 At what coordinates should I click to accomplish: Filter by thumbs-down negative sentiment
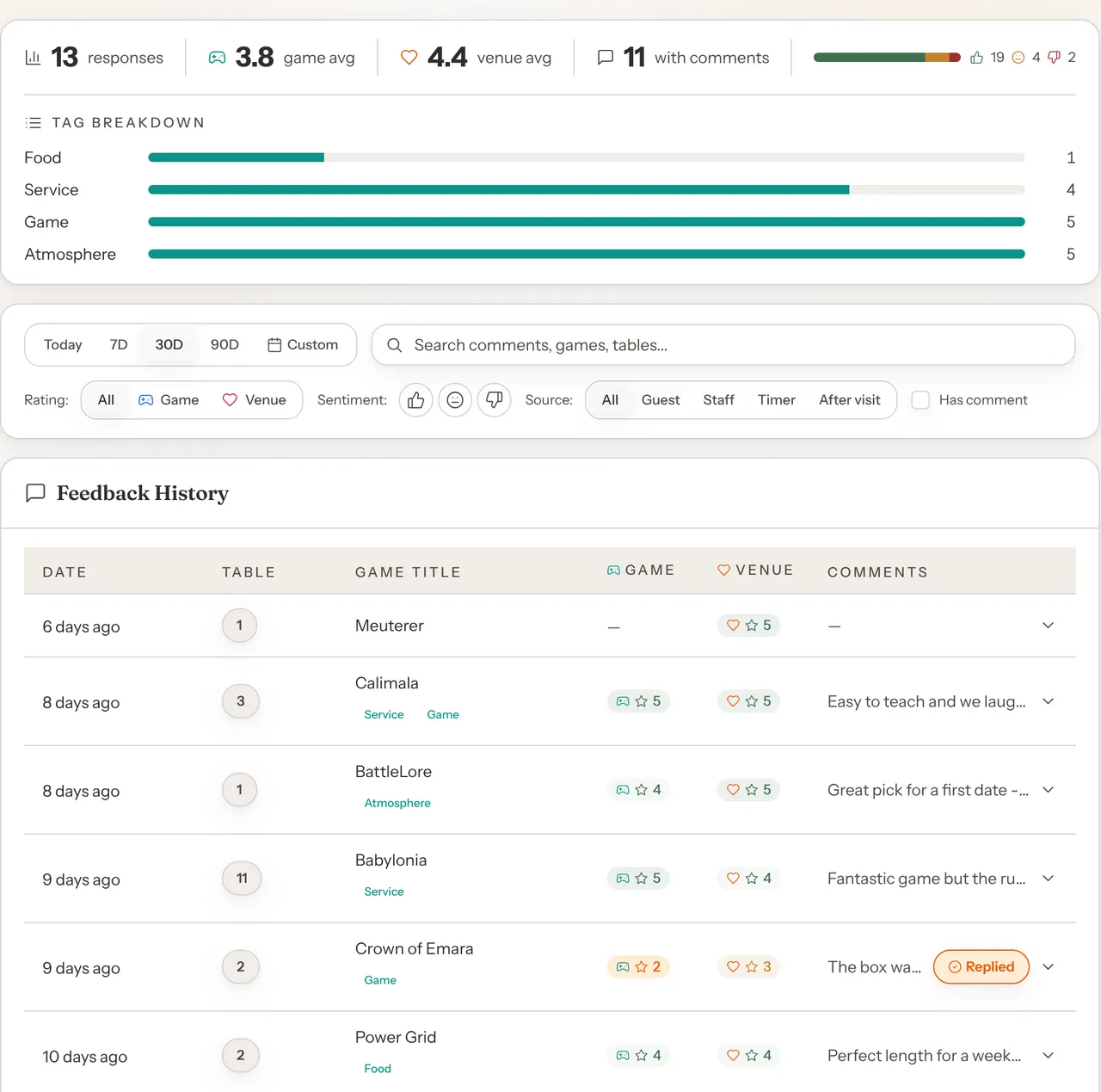pyautogui.click(x=495, y=400)
